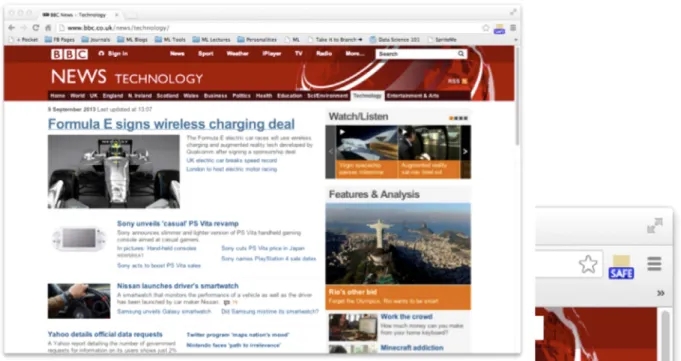Open the Rio's other bid feature image

pos(398,244)
